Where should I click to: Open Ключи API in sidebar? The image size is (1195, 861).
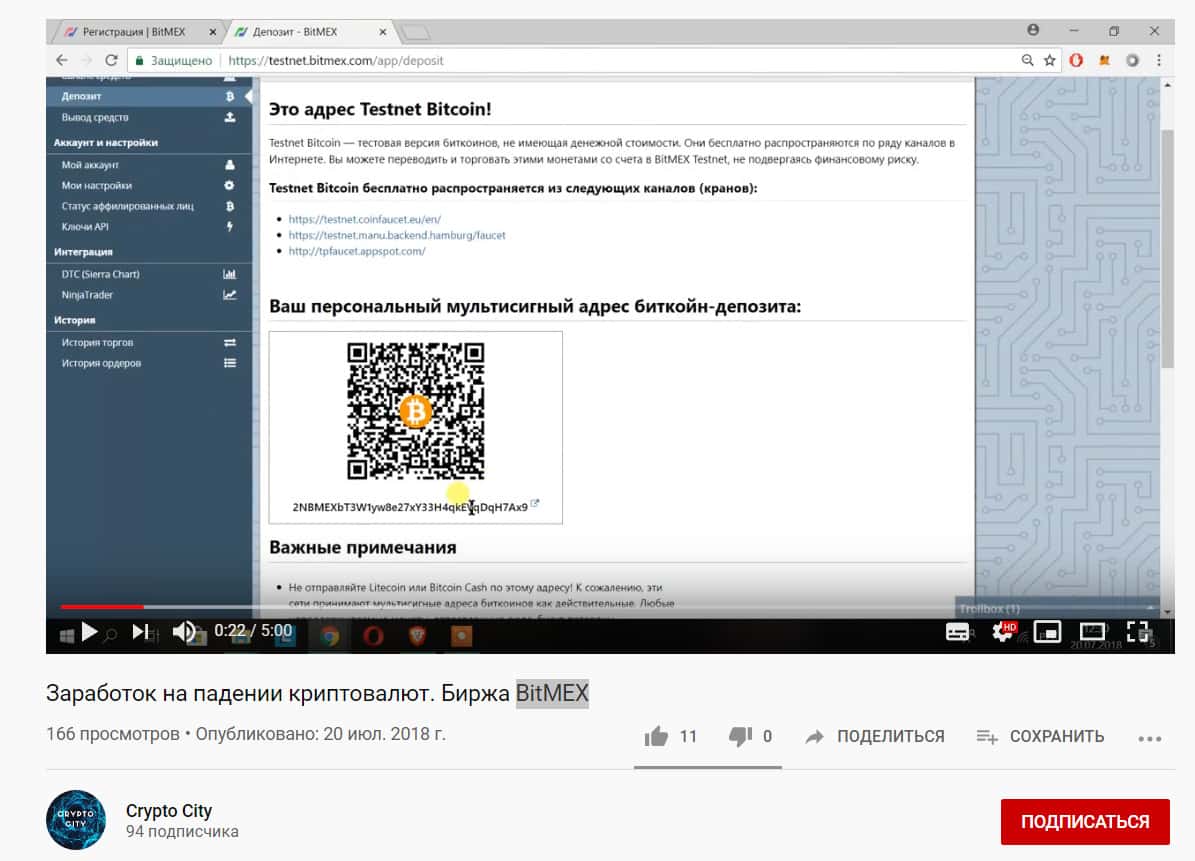pos(149,226)
